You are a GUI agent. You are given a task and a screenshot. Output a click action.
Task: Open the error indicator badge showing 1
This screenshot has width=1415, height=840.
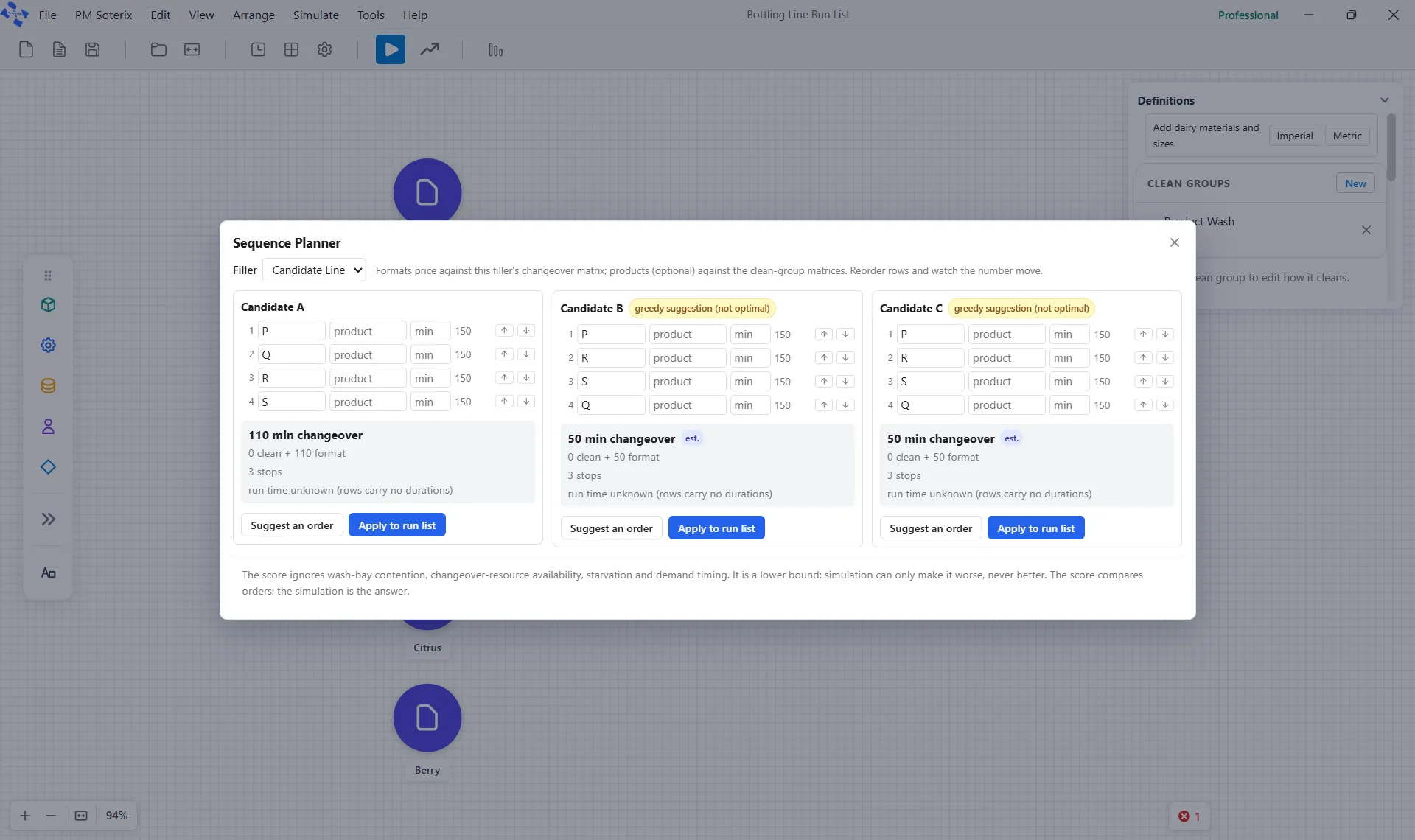[1189, 816]
